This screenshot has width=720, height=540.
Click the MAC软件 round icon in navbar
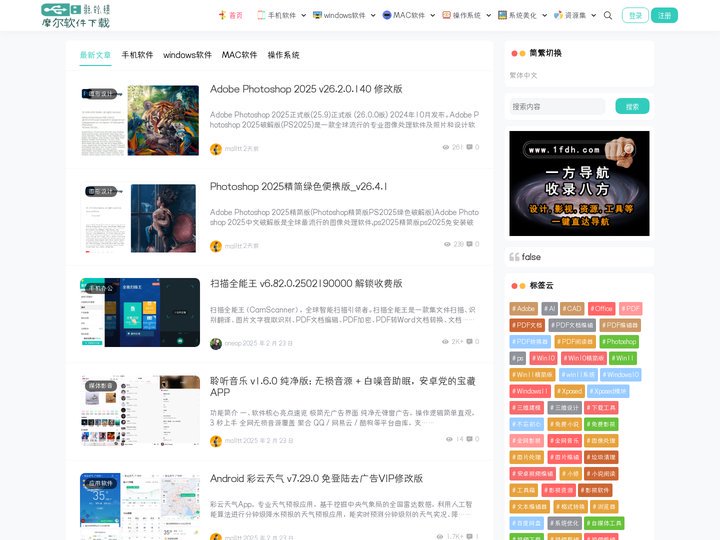coord(387,15)
